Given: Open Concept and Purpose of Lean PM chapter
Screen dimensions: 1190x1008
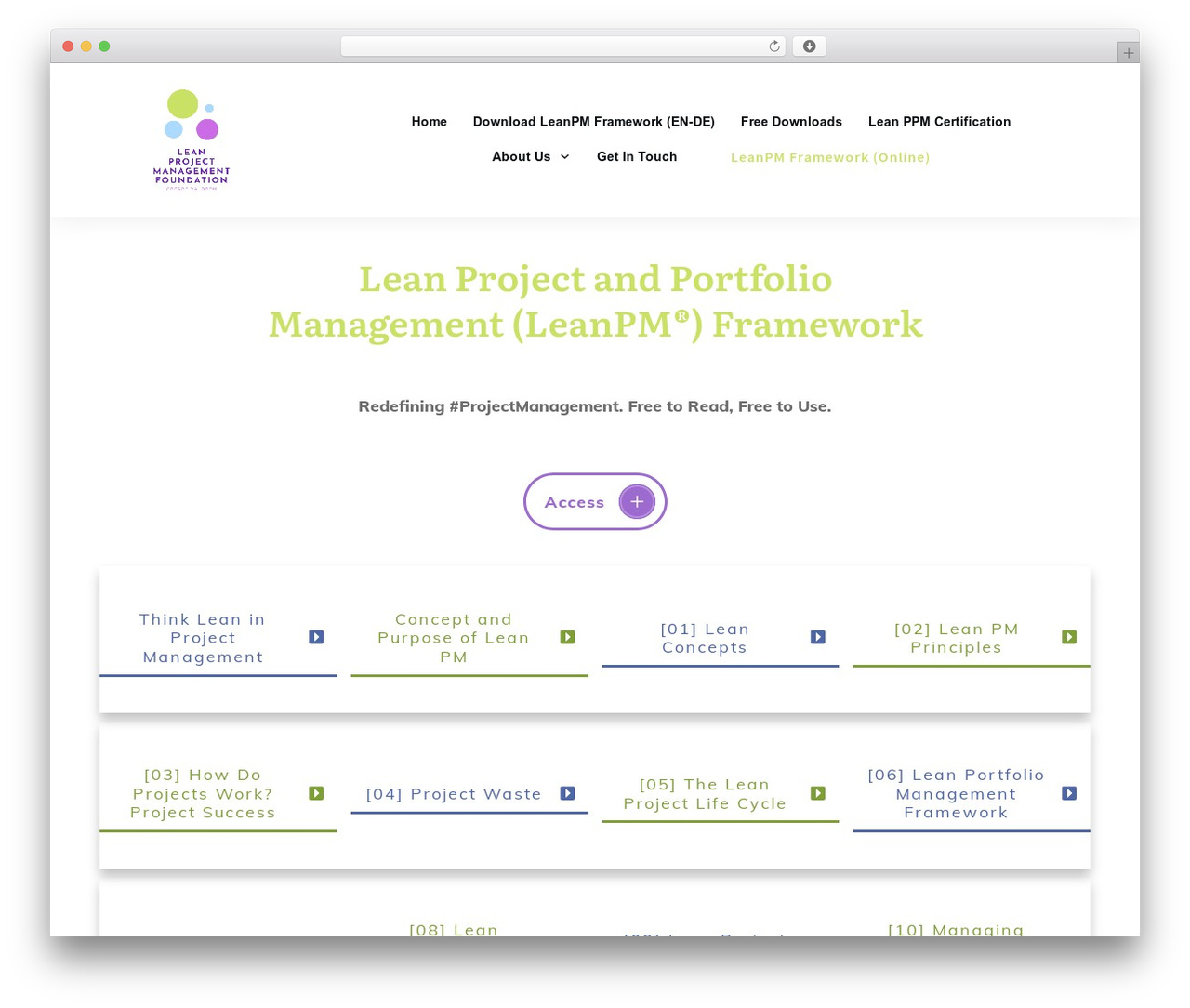Looking at the screenshot, I should coord(454,638).
